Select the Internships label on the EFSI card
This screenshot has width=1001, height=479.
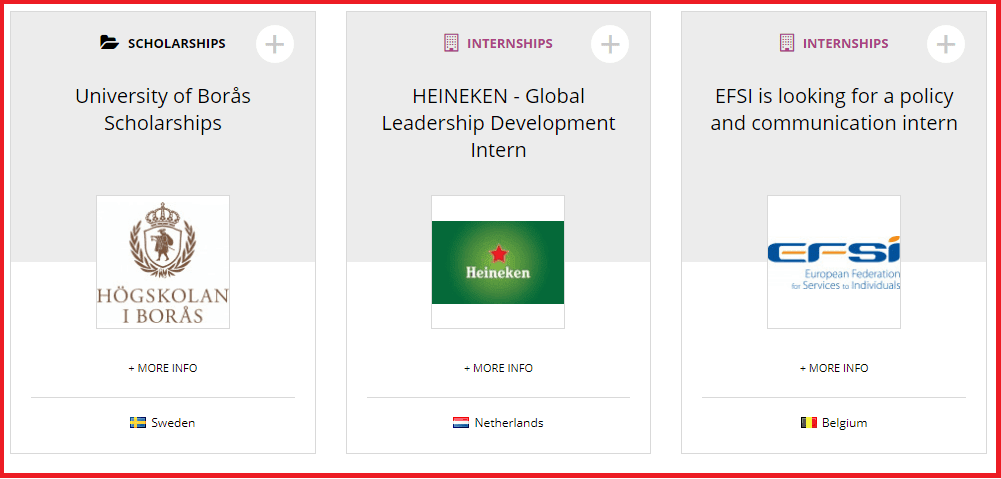tap(845, 44)
